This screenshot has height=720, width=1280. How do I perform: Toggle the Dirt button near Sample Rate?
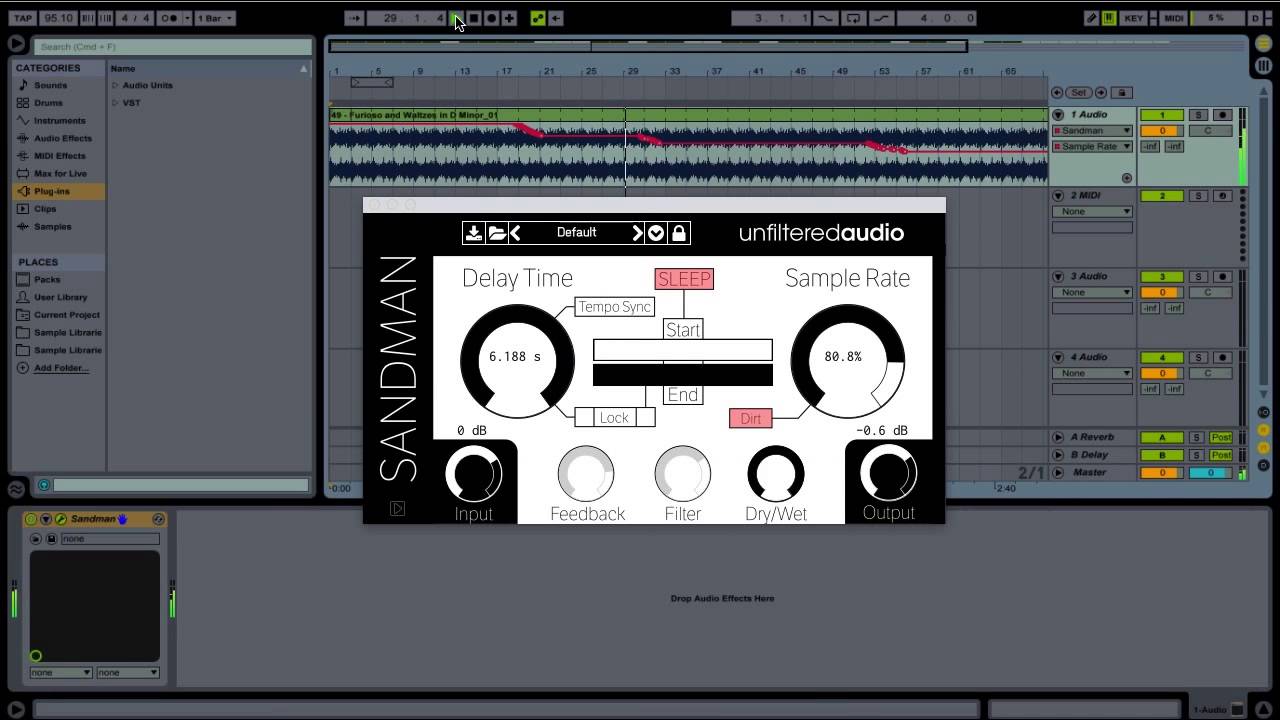(751, 419)
